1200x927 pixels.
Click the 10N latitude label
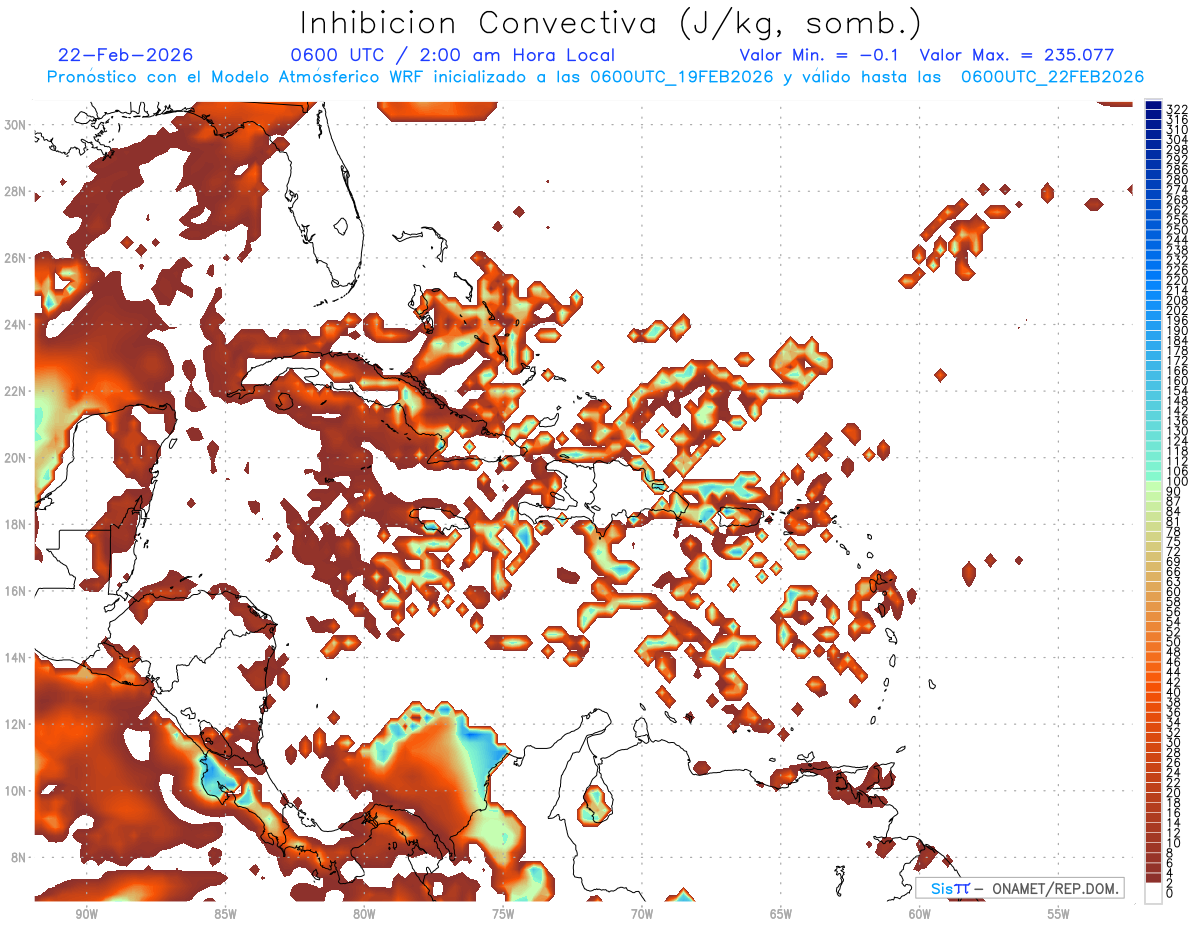(x=16, y=791)
